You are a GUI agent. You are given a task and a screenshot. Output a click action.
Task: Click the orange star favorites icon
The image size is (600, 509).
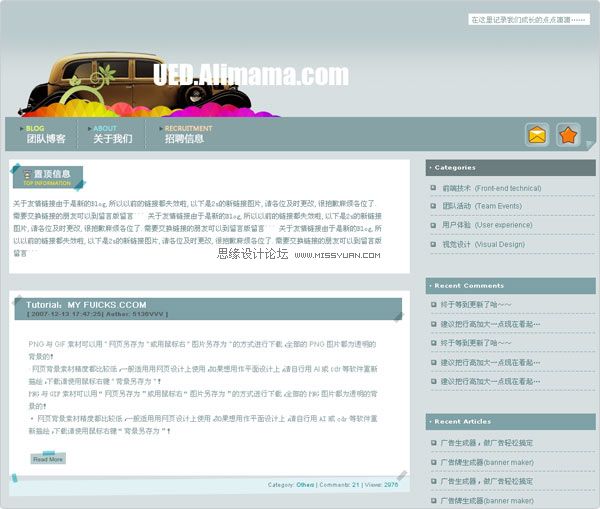[x=568, y=135]
